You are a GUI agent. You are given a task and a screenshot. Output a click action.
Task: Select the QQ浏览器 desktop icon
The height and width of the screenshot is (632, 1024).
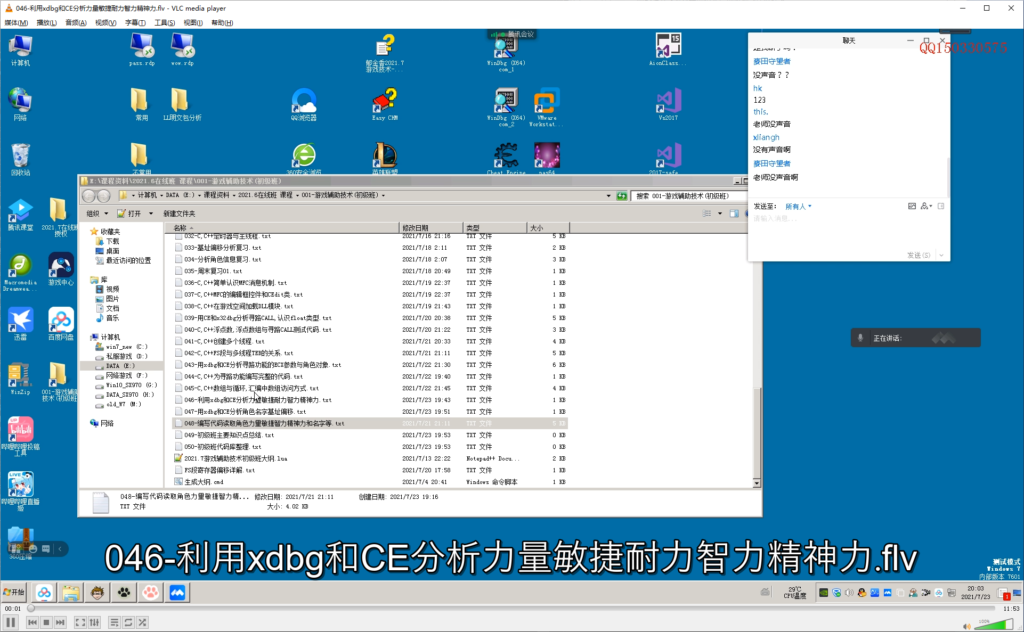(x=304, y=104)
